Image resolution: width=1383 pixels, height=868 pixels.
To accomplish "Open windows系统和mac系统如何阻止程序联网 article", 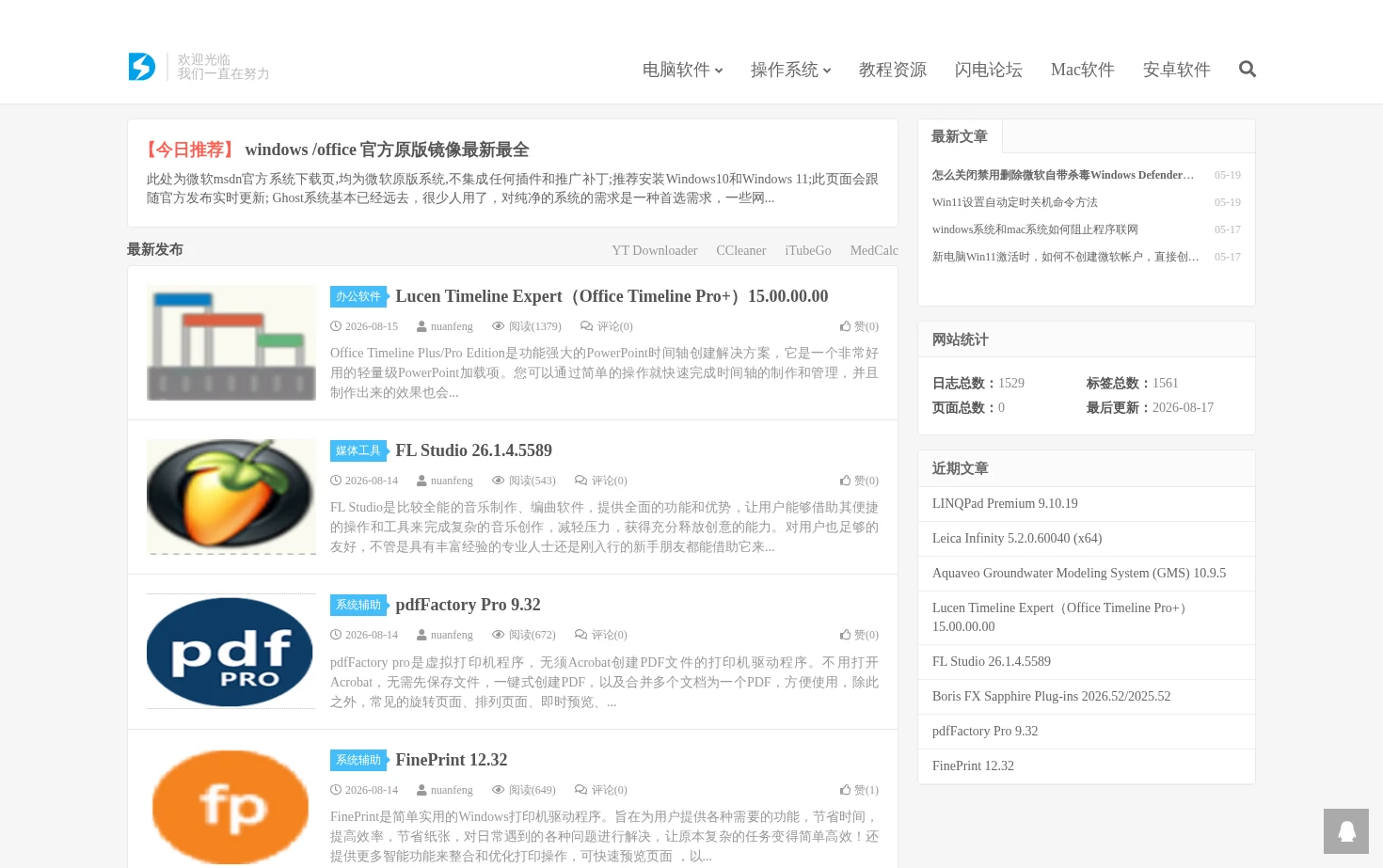I will 1035,229.
